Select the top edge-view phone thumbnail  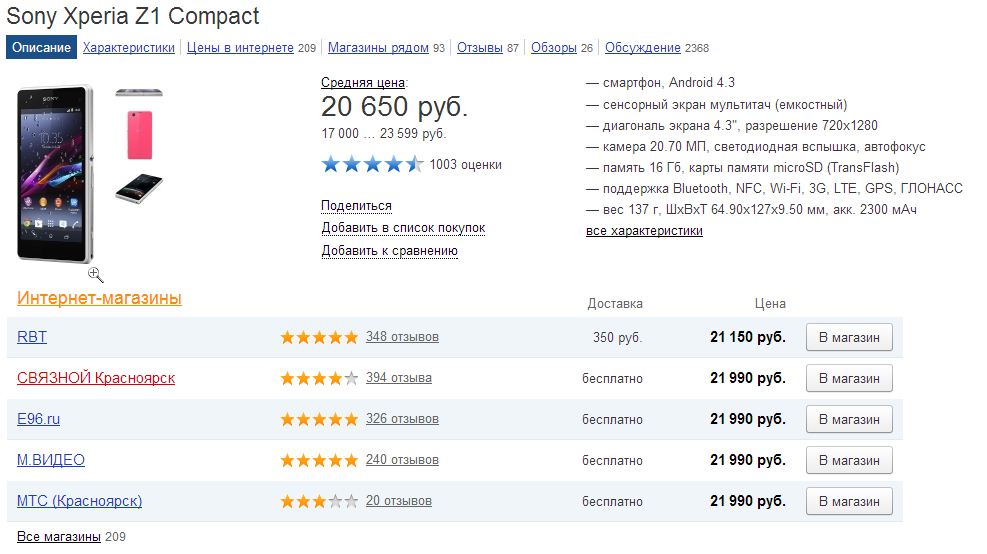pos(138,93)
